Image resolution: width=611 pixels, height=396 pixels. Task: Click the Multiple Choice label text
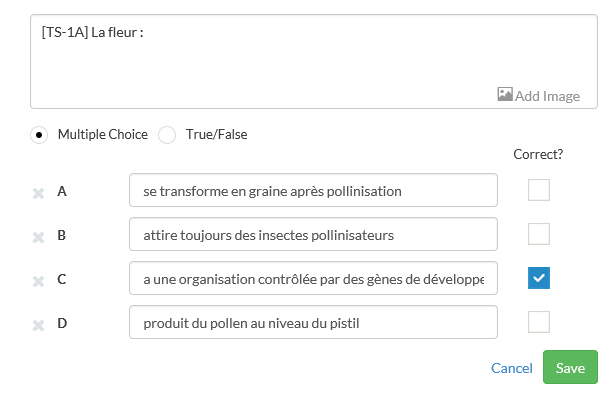point(103,134)
